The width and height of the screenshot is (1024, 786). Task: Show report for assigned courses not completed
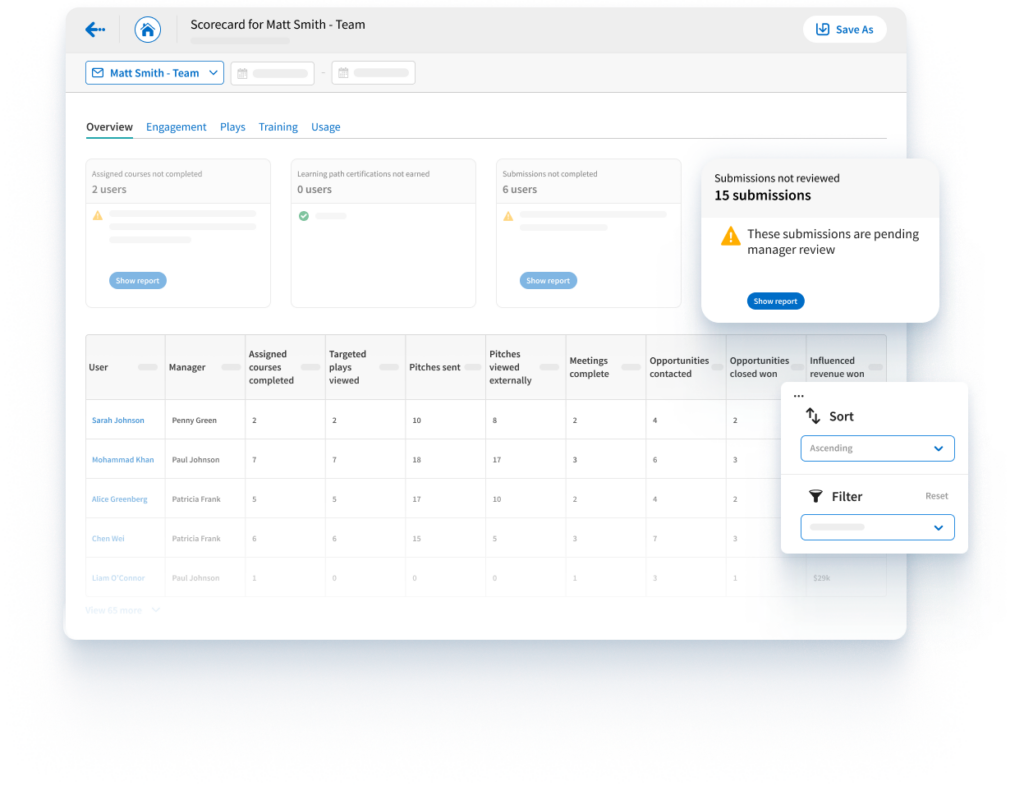pyautogui.click(x=138, y=281)
